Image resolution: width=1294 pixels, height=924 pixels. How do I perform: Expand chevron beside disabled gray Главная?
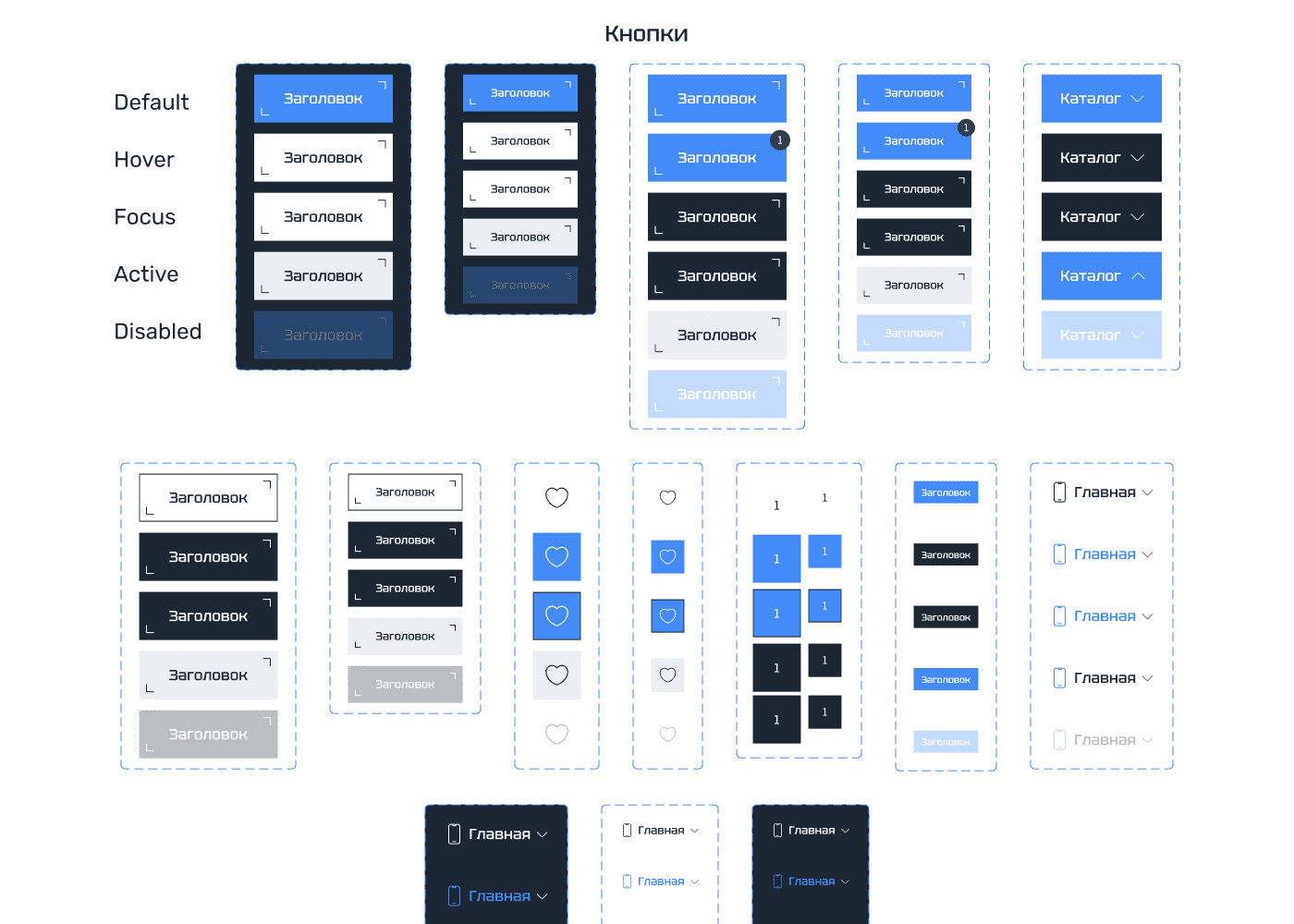[1147, 740]
